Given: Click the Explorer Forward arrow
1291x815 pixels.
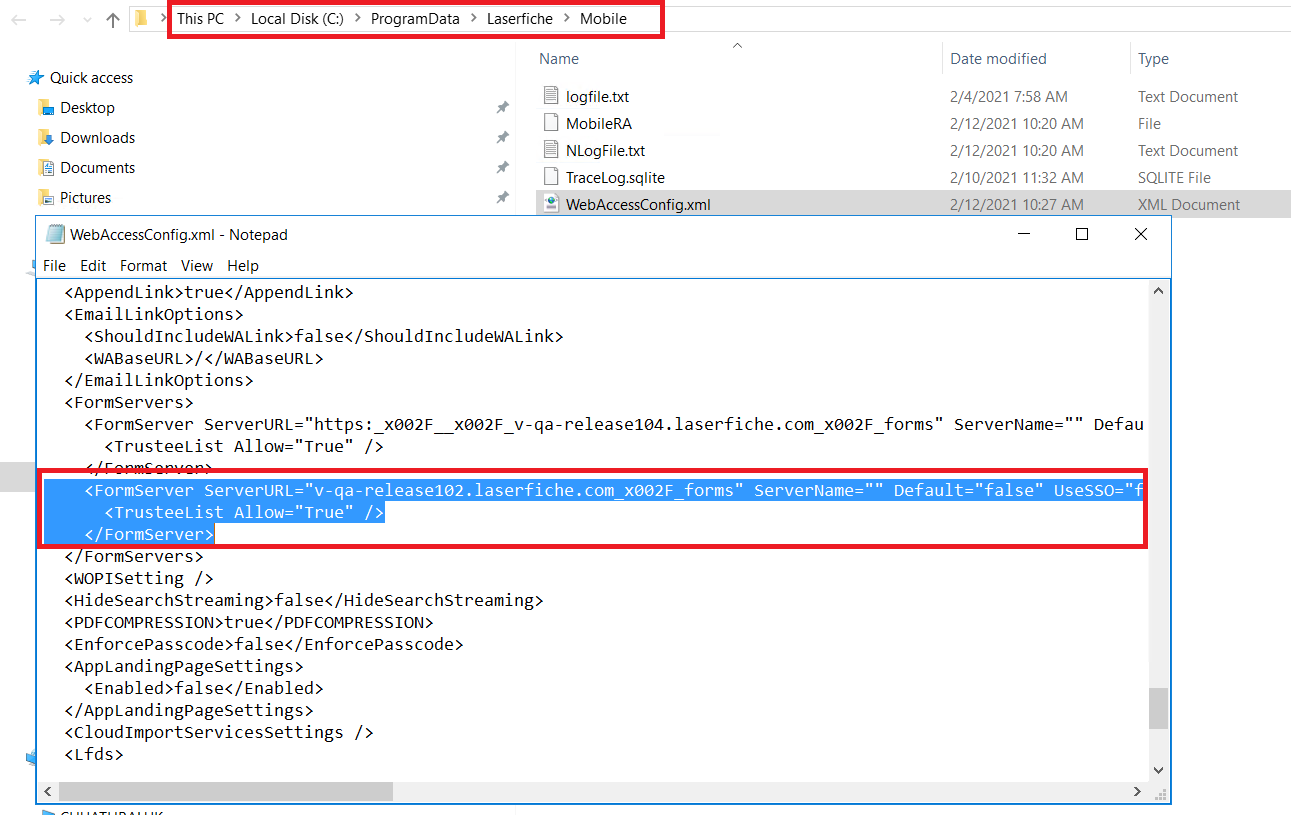Looking at the screenshot, I should point(57,19).
